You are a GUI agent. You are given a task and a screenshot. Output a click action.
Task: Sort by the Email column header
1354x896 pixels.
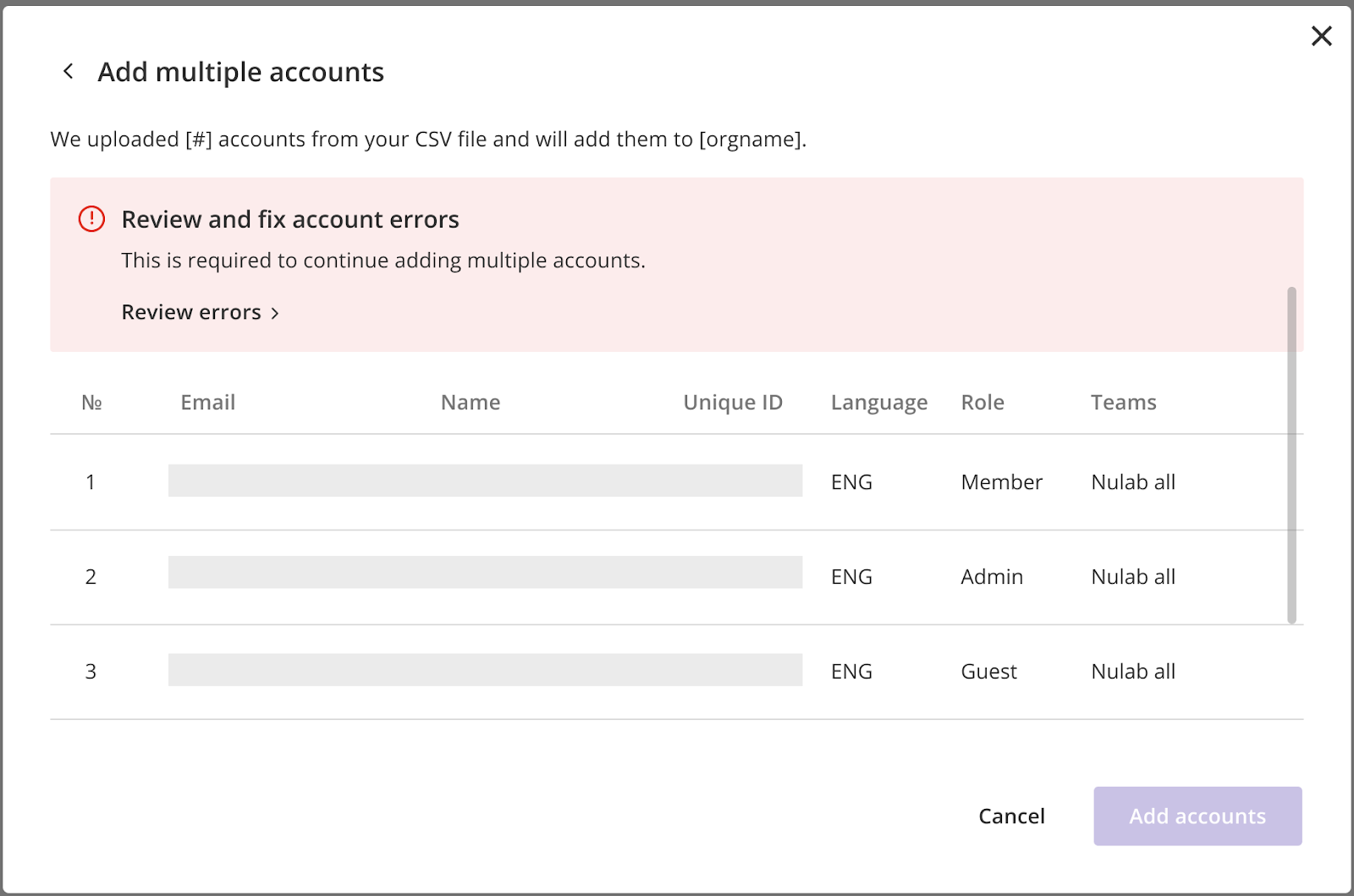[x=207, y=402]
